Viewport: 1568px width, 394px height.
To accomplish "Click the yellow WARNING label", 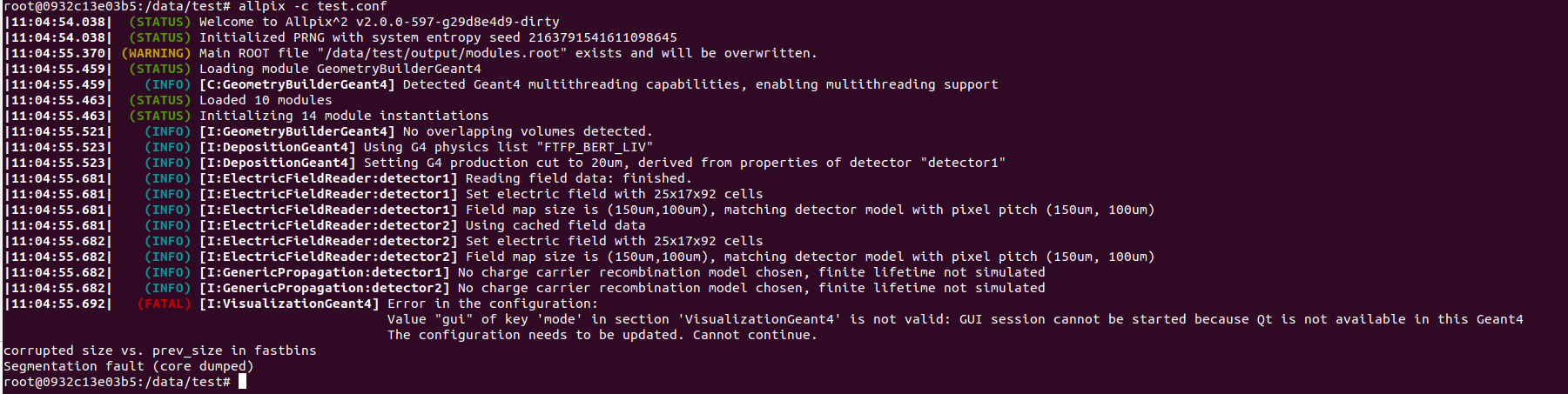I will pyautogui.click(x=157, y=53).
